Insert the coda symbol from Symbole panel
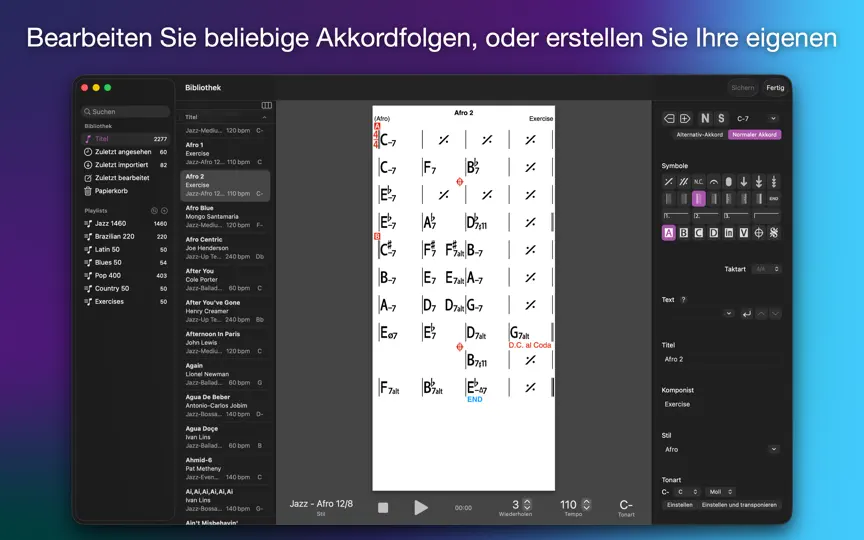Screen dimensions: 864x540 tap(759, 233)
